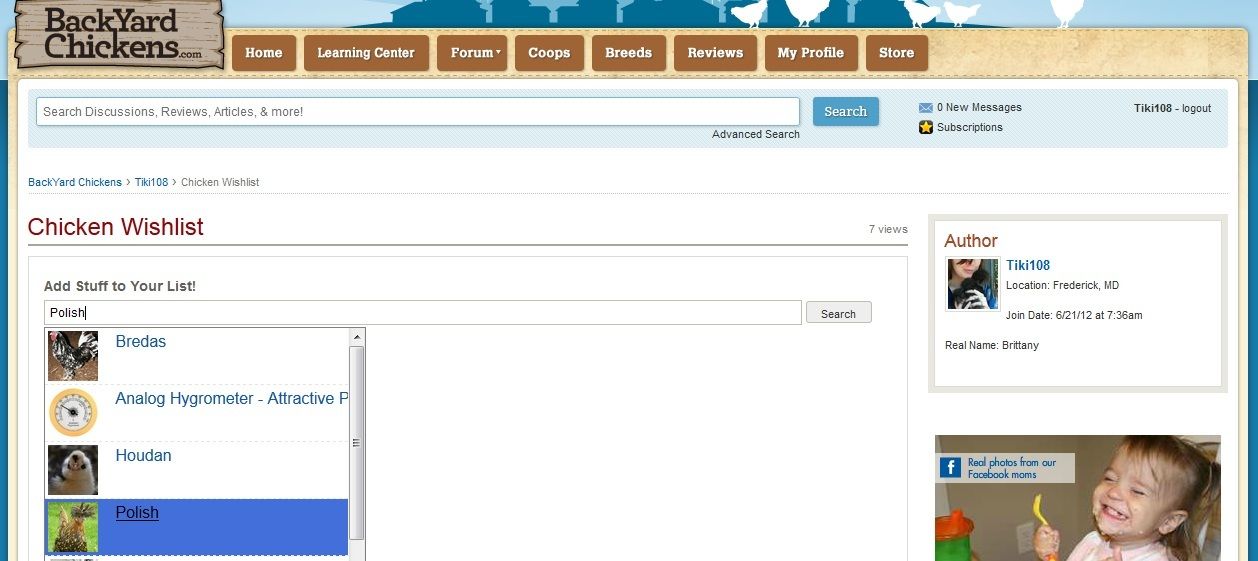Expand the Forum dropdown menu
1258x561 pixels.
click(472, 53)
